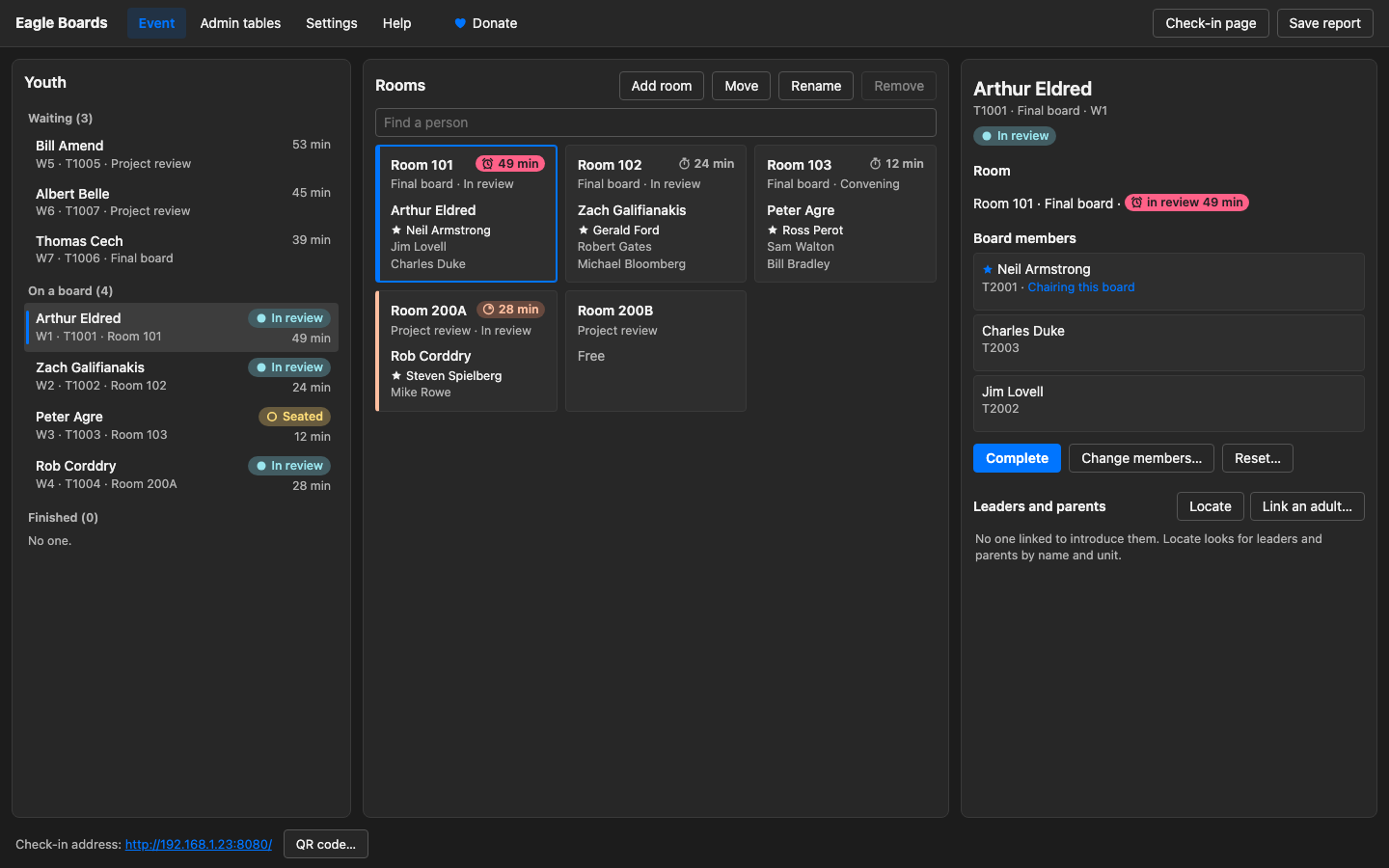This screenshot has width=1389, height=868.
Task: Click Ross Perot in Room 103
Action: (x=813, y=231)
